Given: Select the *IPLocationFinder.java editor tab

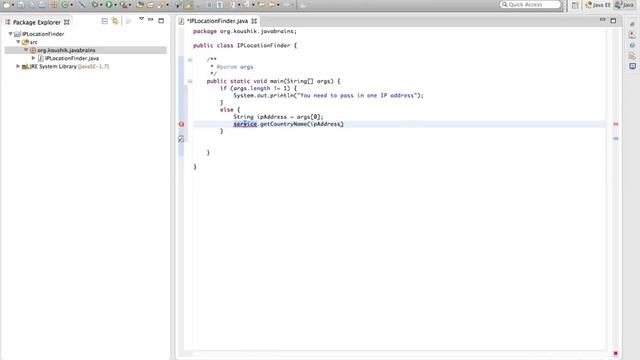Looking at the screenshot, I should (x=217, y=21).
